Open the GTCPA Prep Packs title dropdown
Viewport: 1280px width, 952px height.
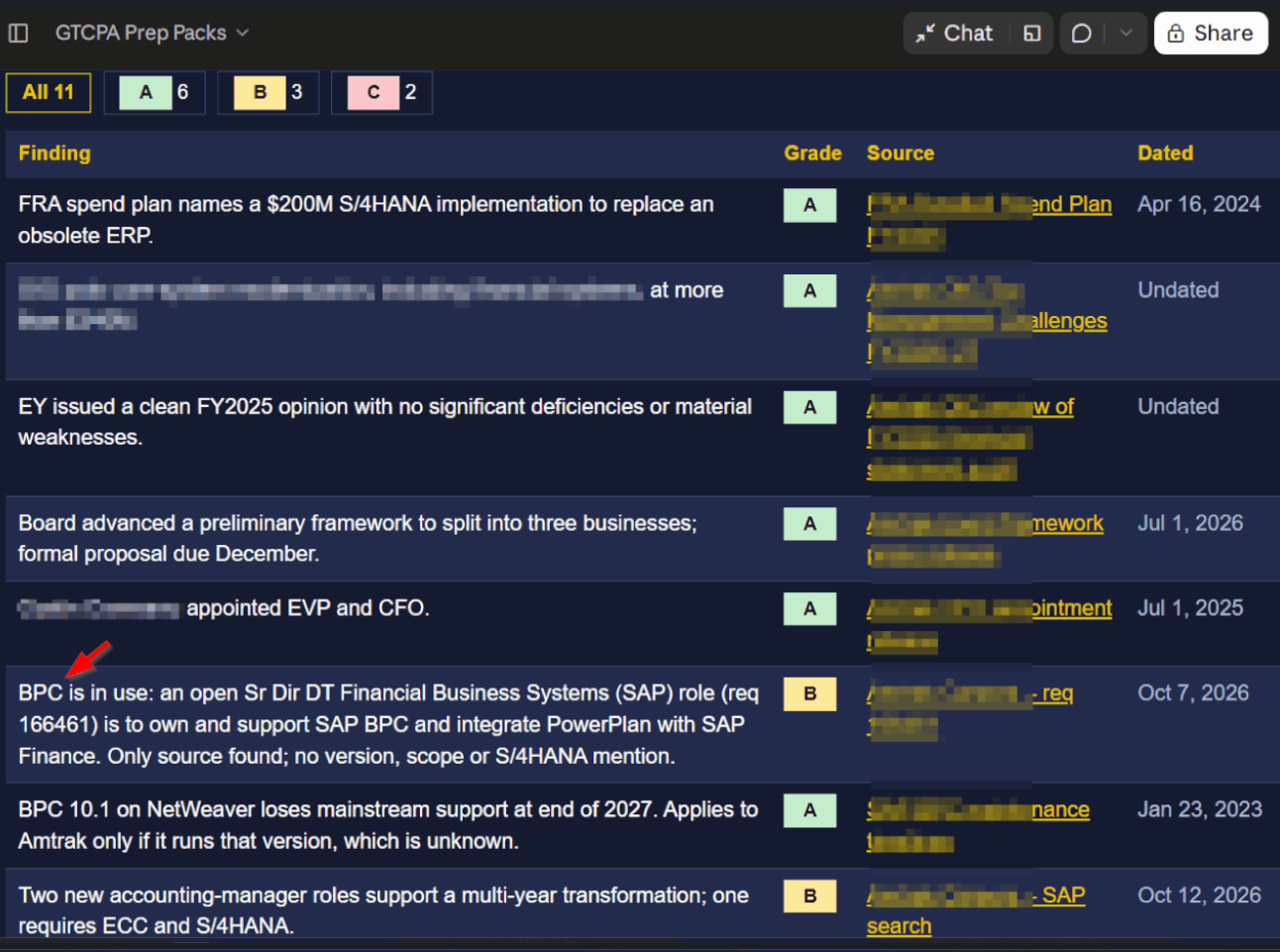coord(152,33)
